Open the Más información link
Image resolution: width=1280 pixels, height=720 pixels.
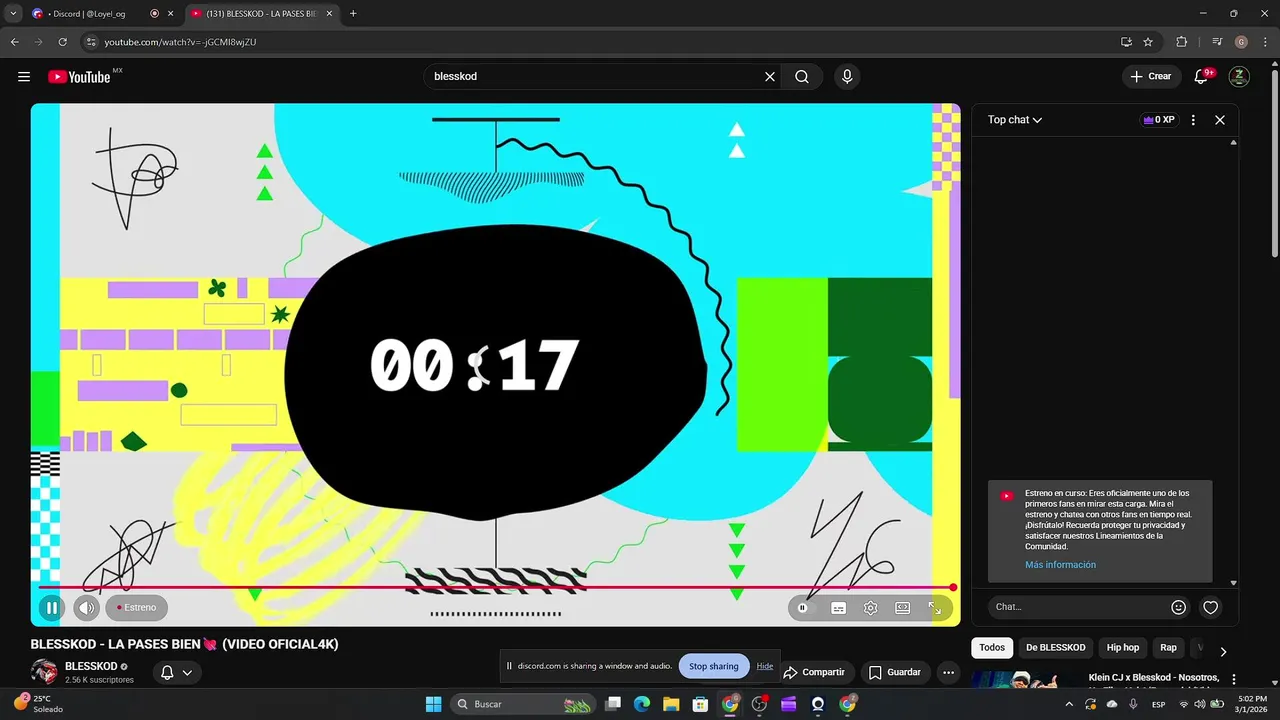pyautogui.click(x=1060, y=565)
